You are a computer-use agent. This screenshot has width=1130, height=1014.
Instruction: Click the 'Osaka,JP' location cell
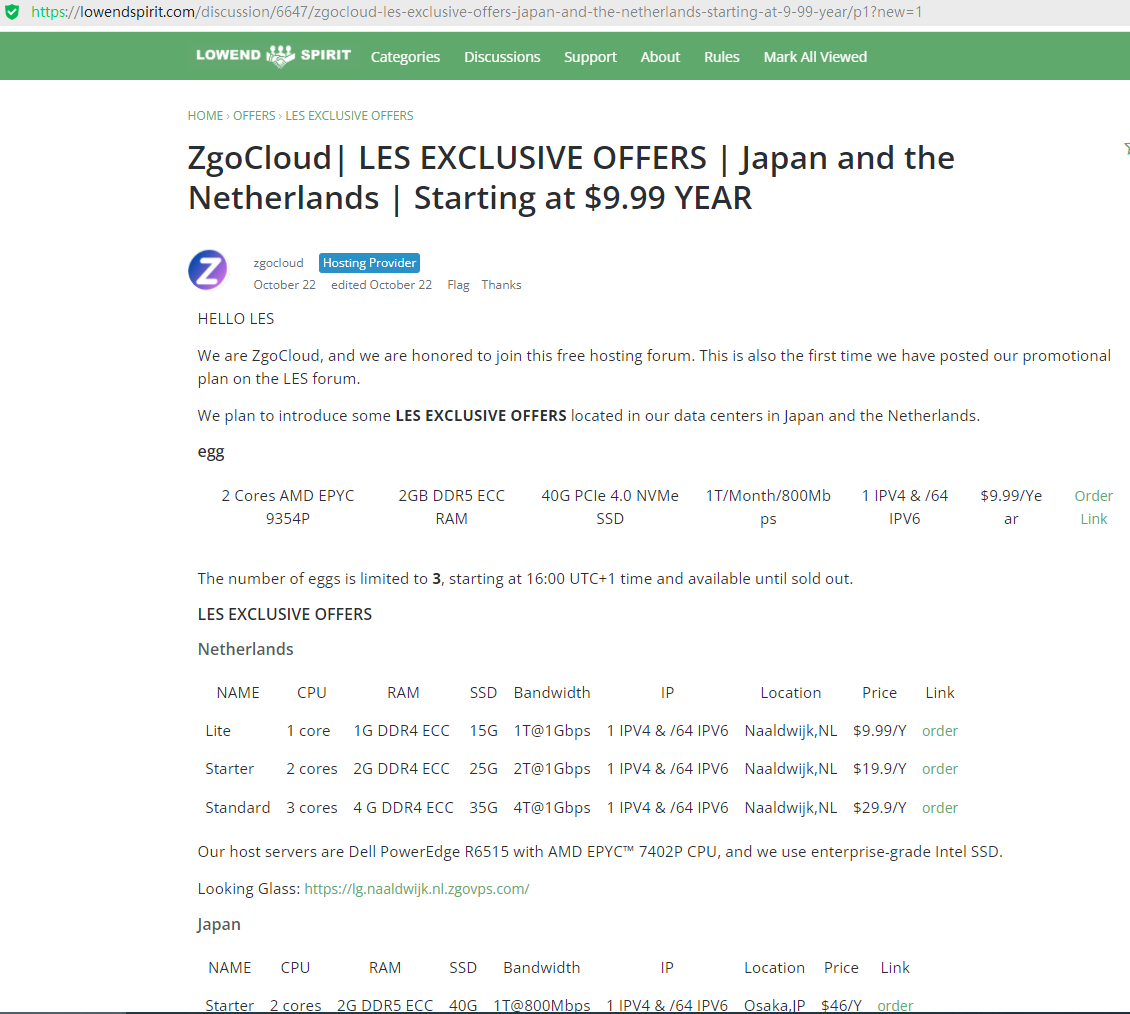pyautogui.click(x=774, y=1005)
